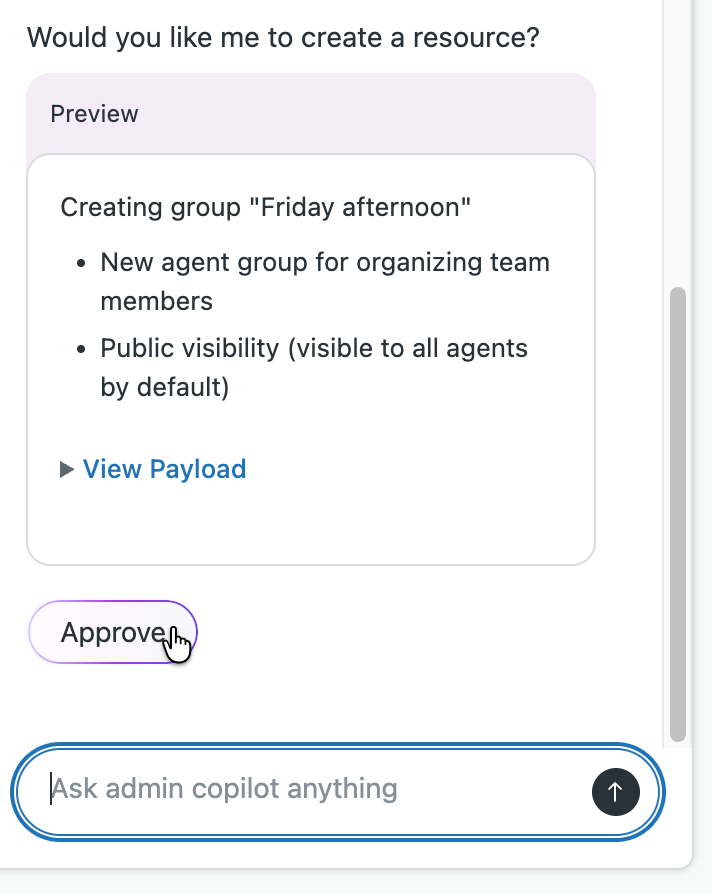The width and height of the screenshot is (712, 894).
Task: Click the second bullet point marker
Action: coord(84,350)
